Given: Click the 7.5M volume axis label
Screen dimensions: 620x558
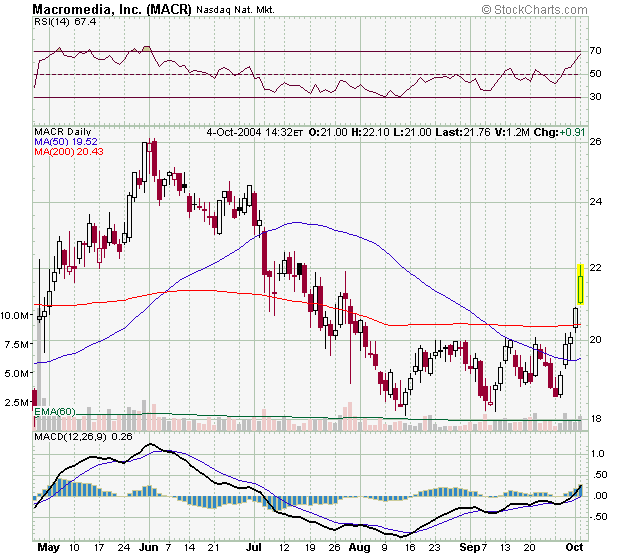Looking at the screenshot, I should coord(17,344).
